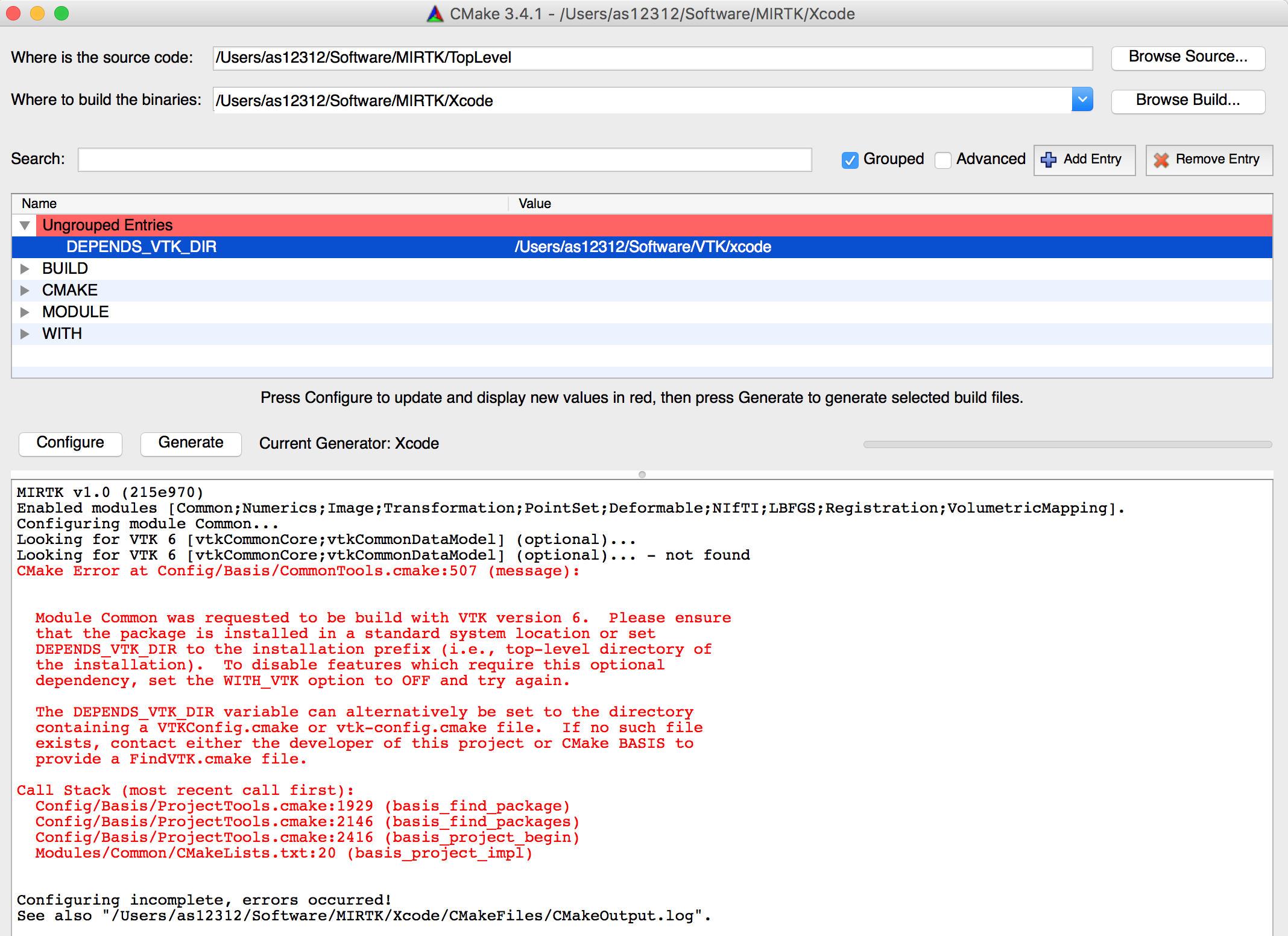Image resolution: width=1288 pixels, height=936 pixels.
Task: Select the Ungrouped Entries section header
Action: 644,225
